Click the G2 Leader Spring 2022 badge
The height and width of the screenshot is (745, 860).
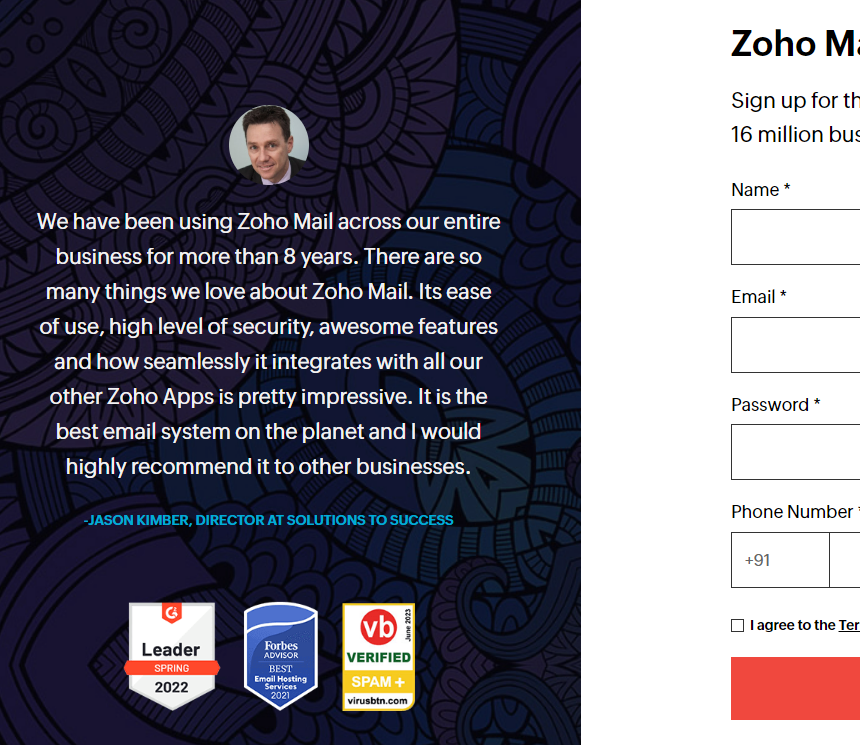pyautogui.click(x=172, y=656)
